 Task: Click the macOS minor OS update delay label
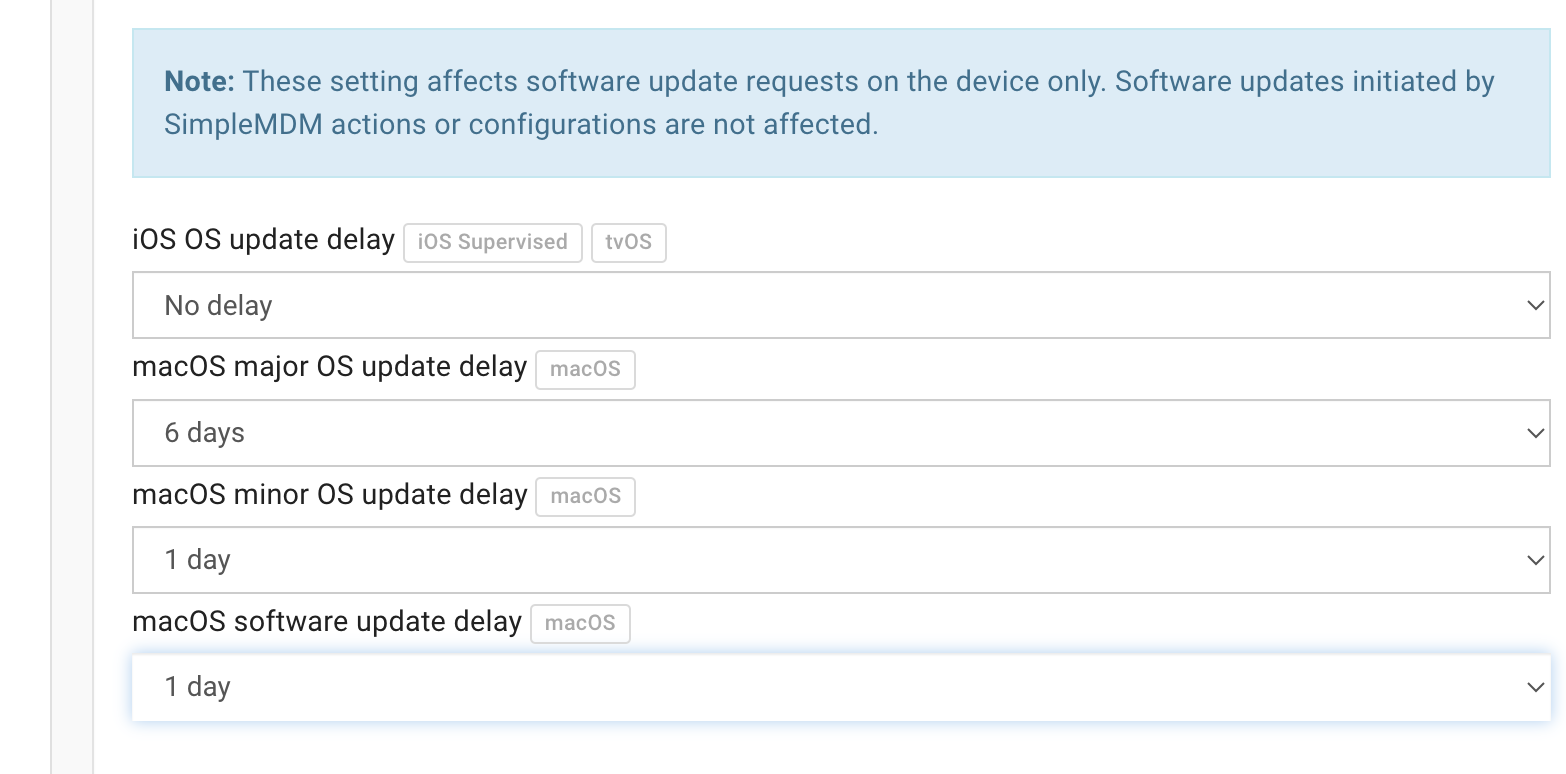[x=329, y=495]
